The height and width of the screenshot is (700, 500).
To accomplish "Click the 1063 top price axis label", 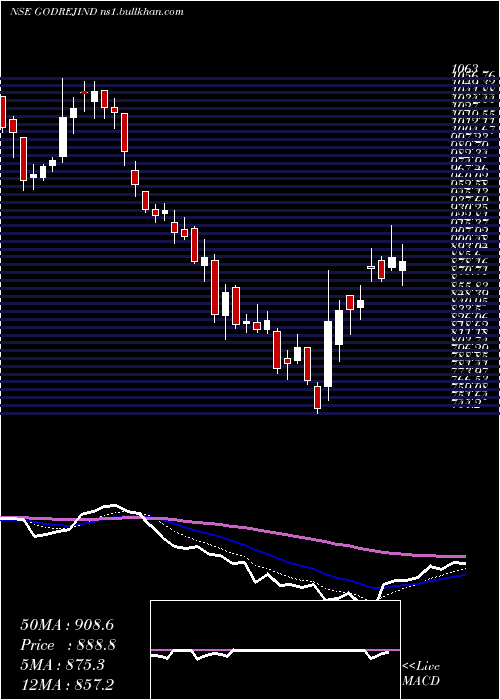I will (465, 68).
